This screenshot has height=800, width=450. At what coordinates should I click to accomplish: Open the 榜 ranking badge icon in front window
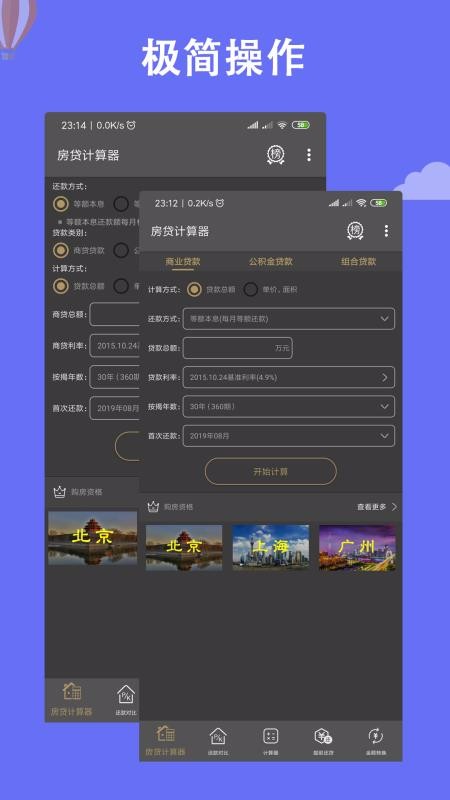click(x=355, y=231)
